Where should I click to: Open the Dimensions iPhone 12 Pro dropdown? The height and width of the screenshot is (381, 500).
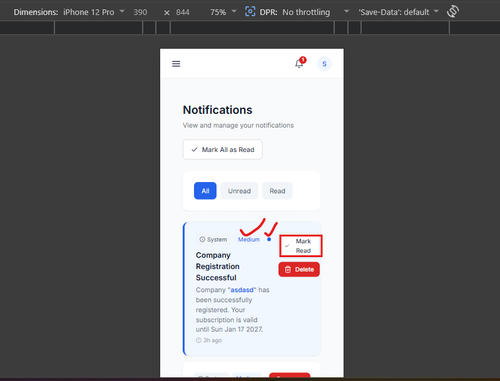click(94, 12)
